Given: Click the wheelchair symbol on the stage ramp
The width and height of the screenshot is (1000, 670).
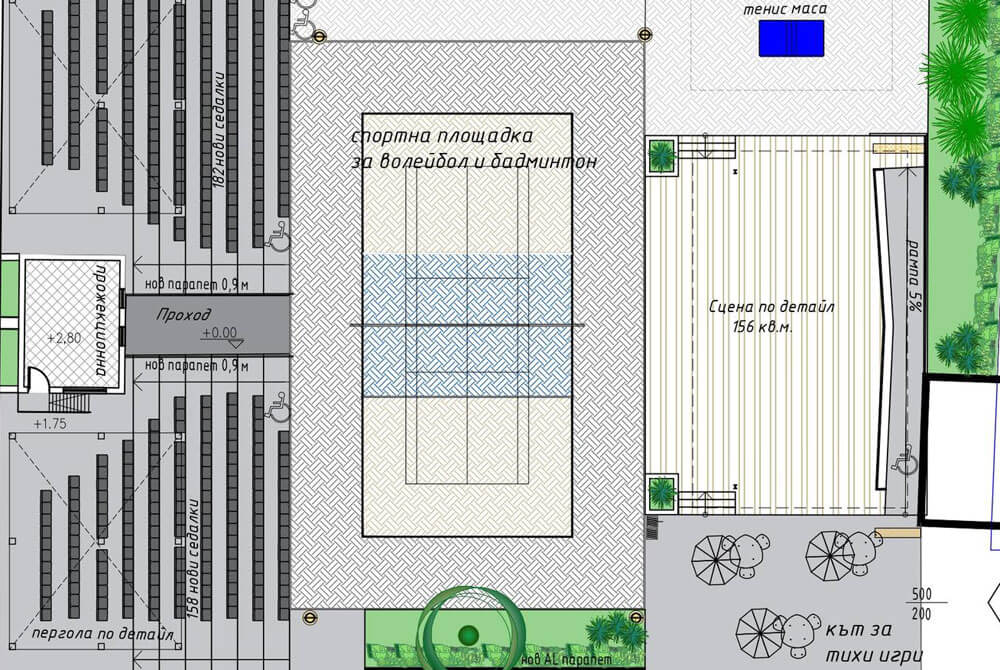Looking at the screenshot, I should point(904,457).
